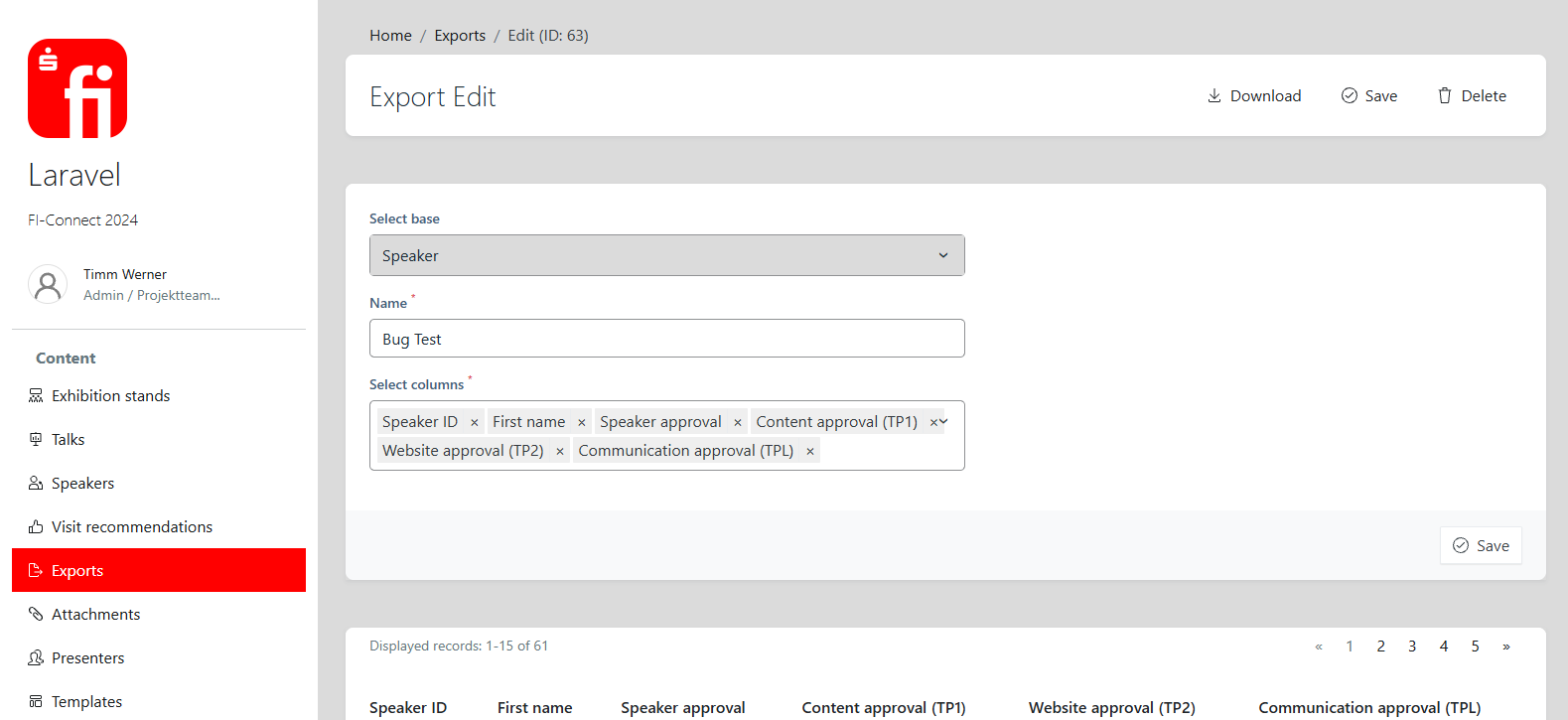This screenshot has height=720, width=1568.
Task: Click the Name input field
Action: [x=667, y=339]
